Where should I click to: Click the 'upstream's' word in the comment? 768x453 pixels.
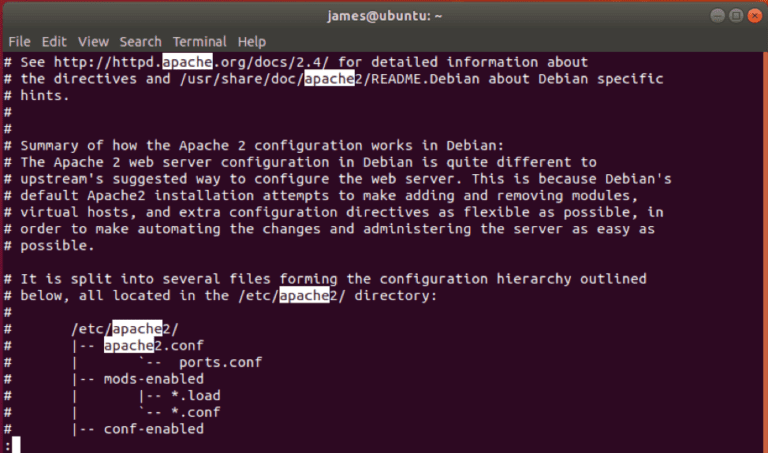(62, 179)
